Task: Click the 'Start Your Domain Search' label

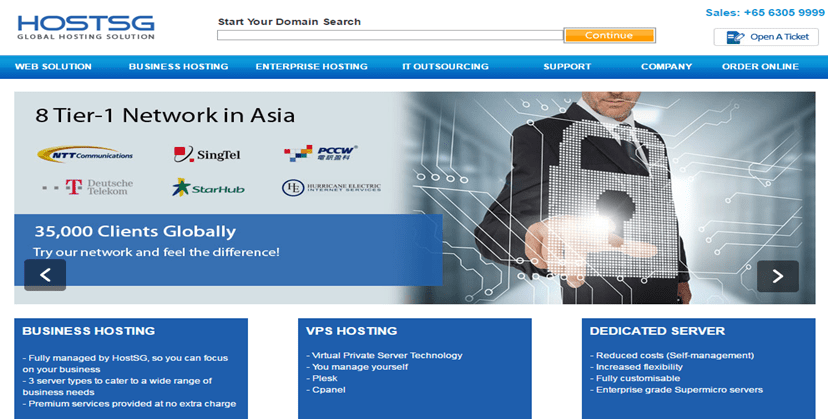Action: click(289, 22)
